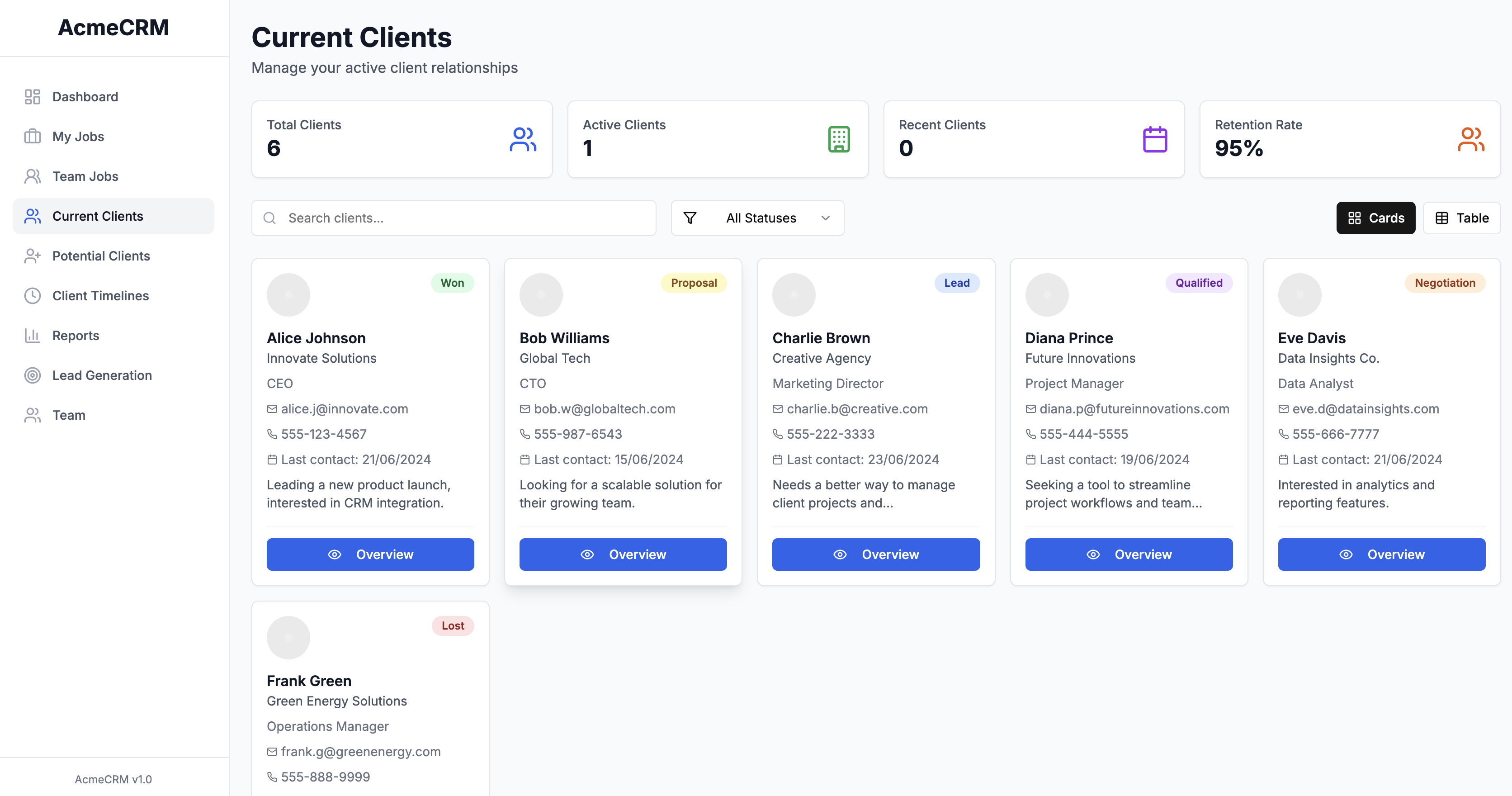This screenshot has height=796, width=1512.
Task: Click Frank Green's email envelope icon
Action: (272, 752)
